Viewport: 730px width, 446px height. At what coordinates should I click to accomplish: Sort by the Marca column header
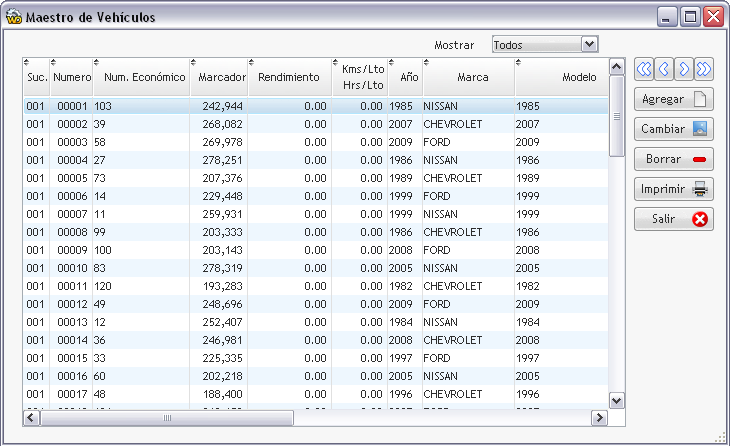469,77
